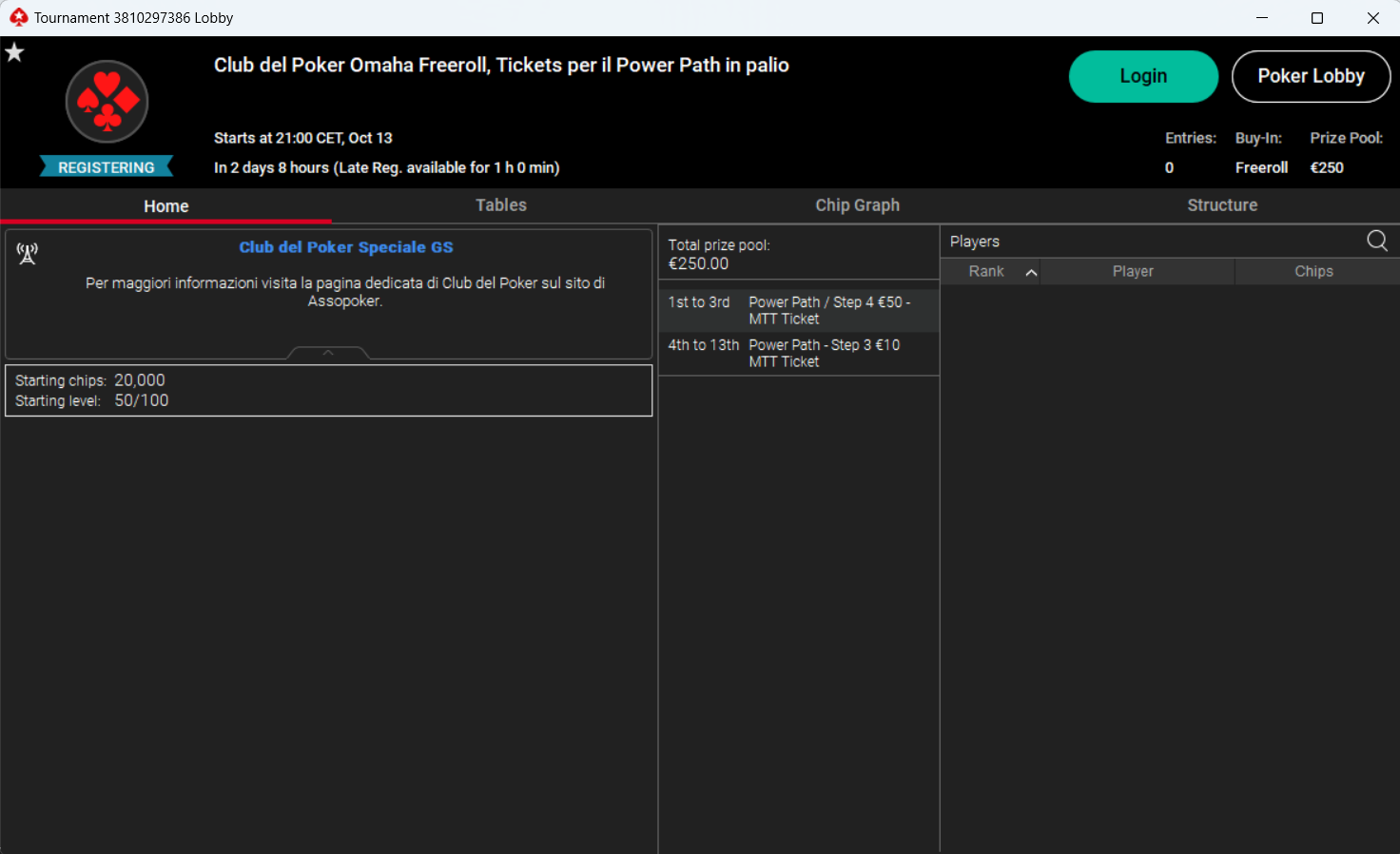Minimize the Tournament Lobby window
1400x854 pixels.
point(1262,17)
